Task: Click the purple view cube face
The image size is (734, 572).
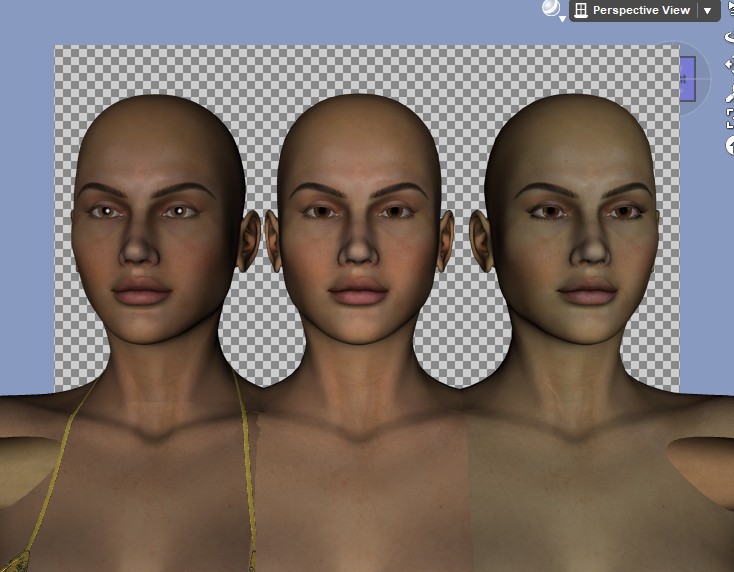Action: click(687, 79)
